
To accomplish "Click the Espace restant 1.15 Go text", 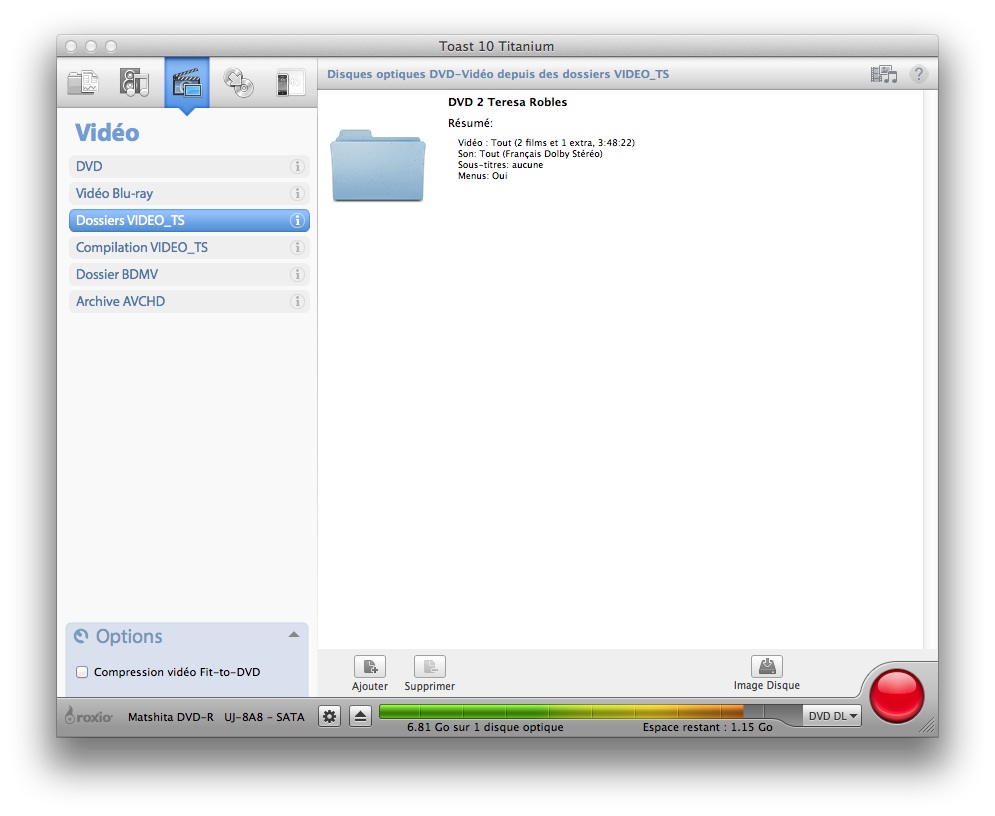I will click(708, 727).
